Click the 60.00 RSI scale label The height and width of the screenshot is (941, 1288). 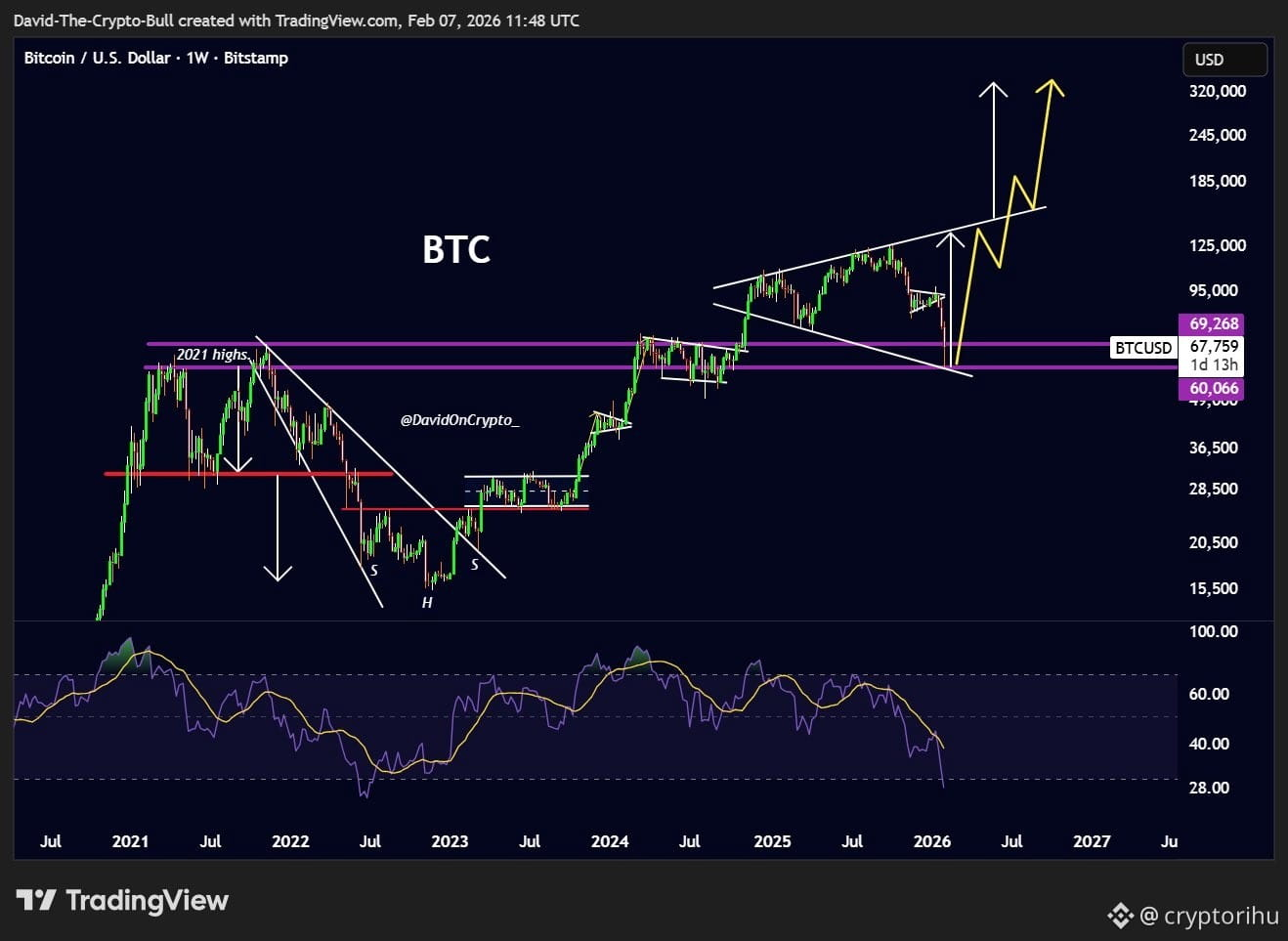coord(1209,694)
